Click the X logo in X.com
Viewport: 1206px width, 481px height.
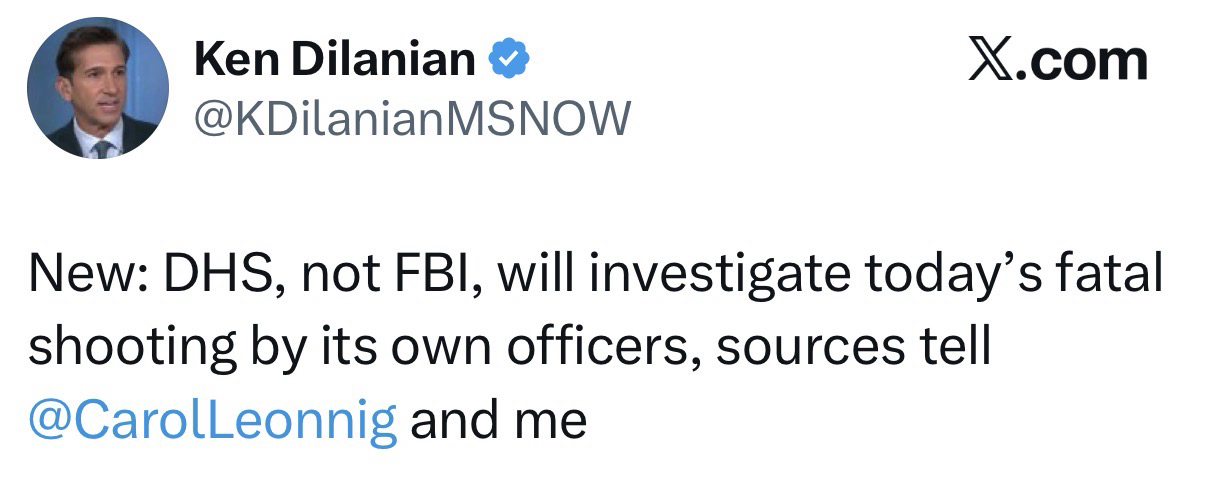pos(988,61)
